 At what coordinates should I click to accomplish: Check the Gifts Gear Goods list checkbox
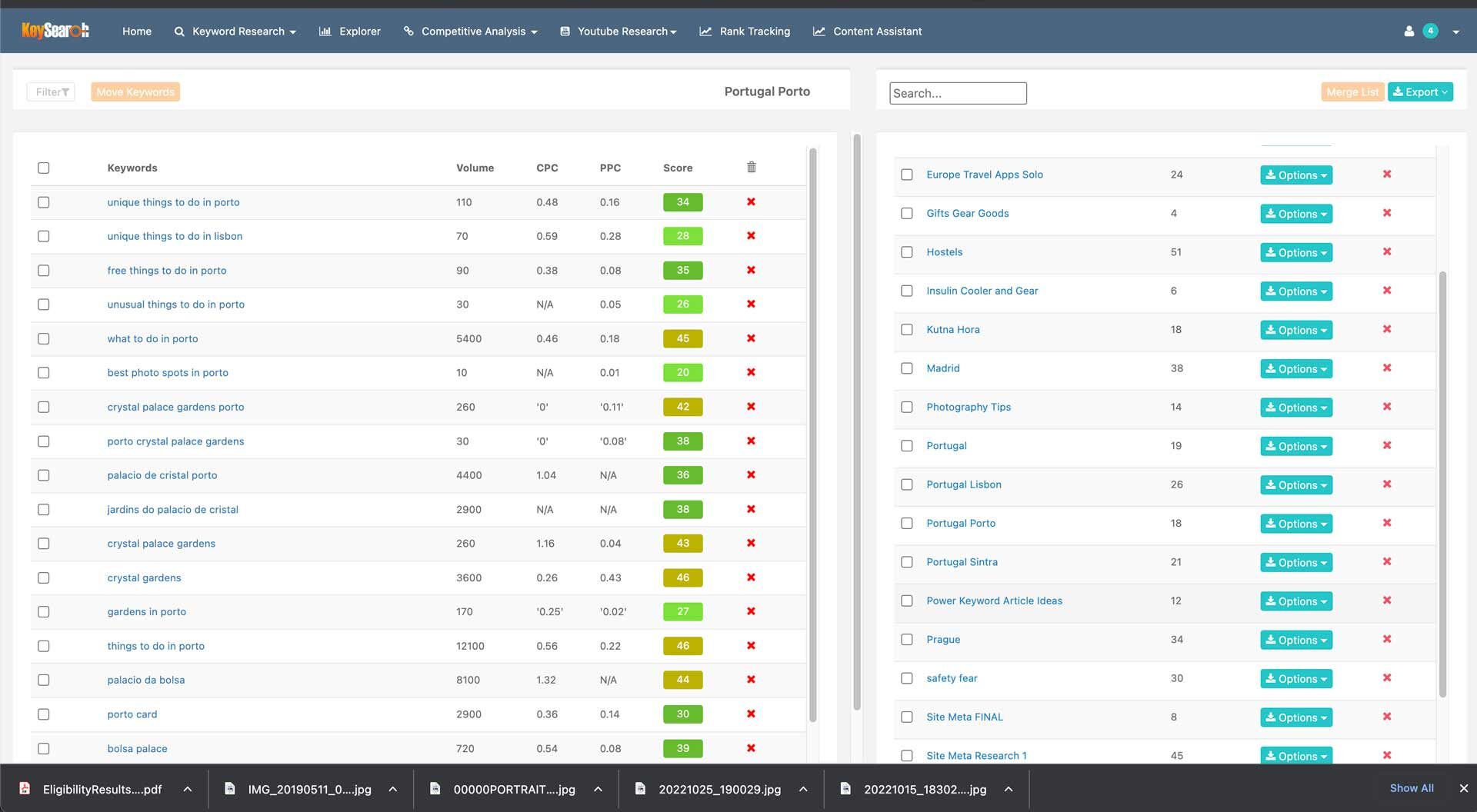(x=907, y=213)
